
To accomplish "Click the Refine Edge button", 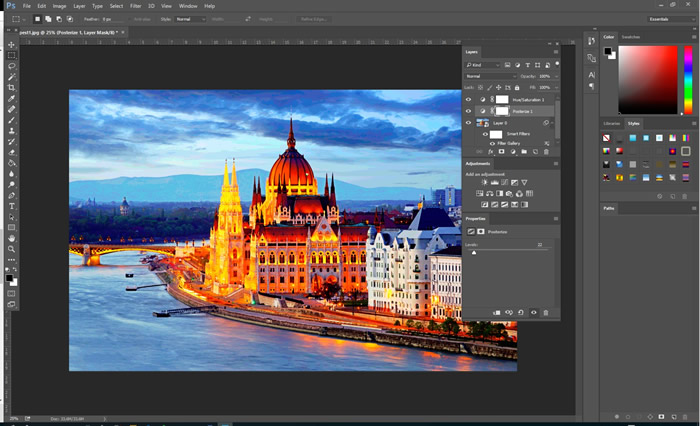I will tap(314, 19).
